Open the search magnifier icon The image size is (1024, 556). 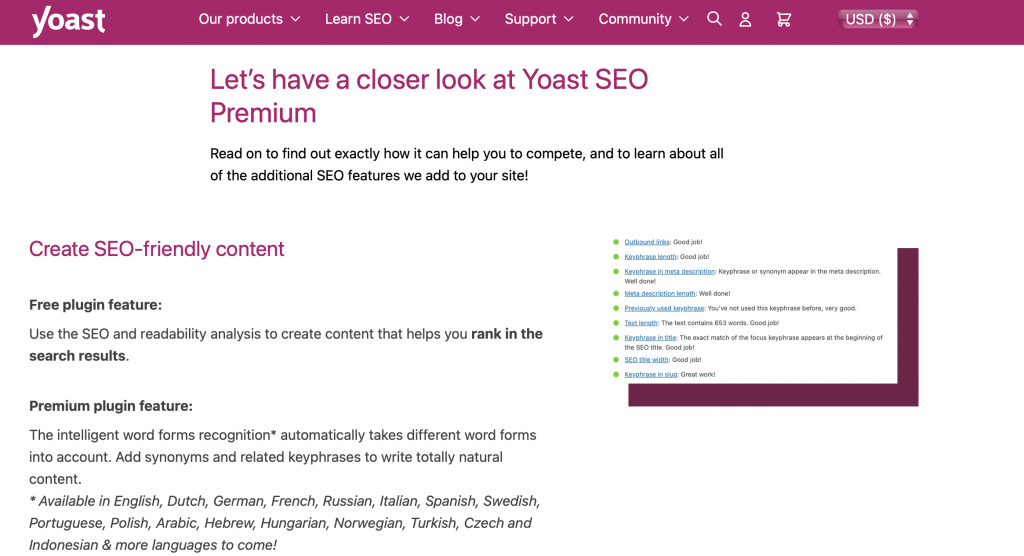[x=714, y=19]
